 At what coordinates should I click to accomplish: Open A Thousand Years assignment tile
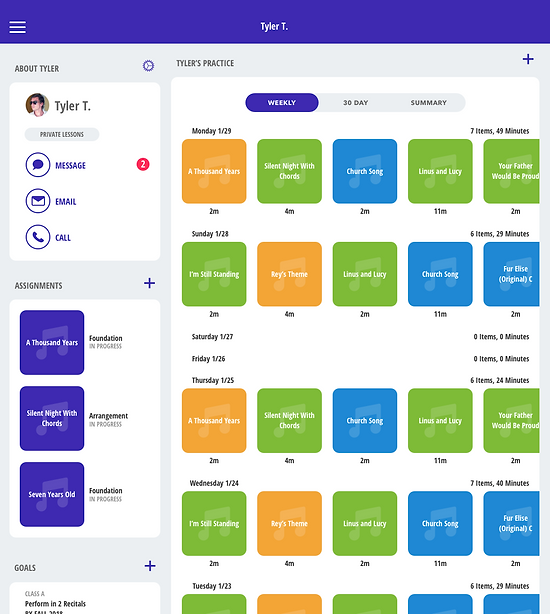coord(52,343)
